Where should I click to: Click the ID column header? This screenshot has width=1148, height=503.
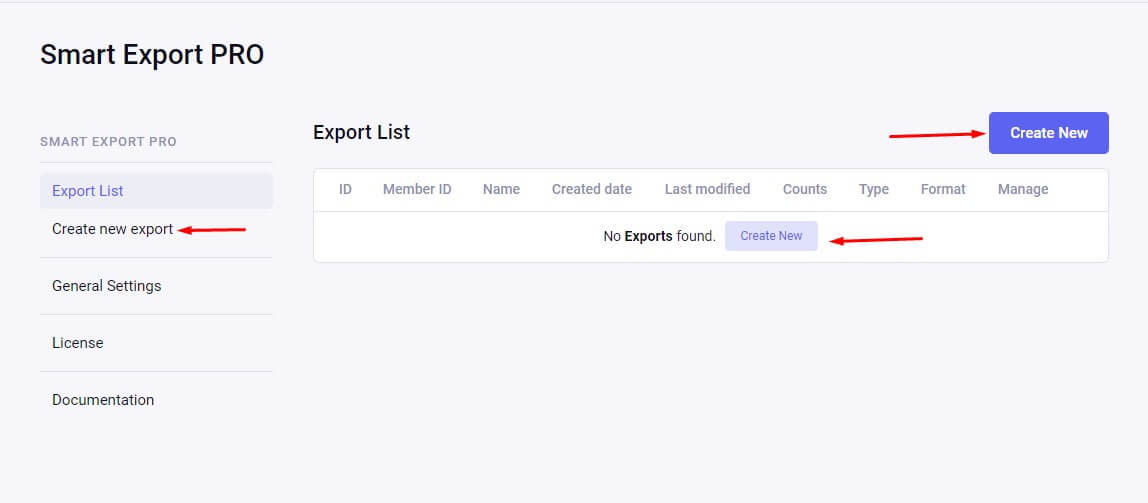point(345,189)
